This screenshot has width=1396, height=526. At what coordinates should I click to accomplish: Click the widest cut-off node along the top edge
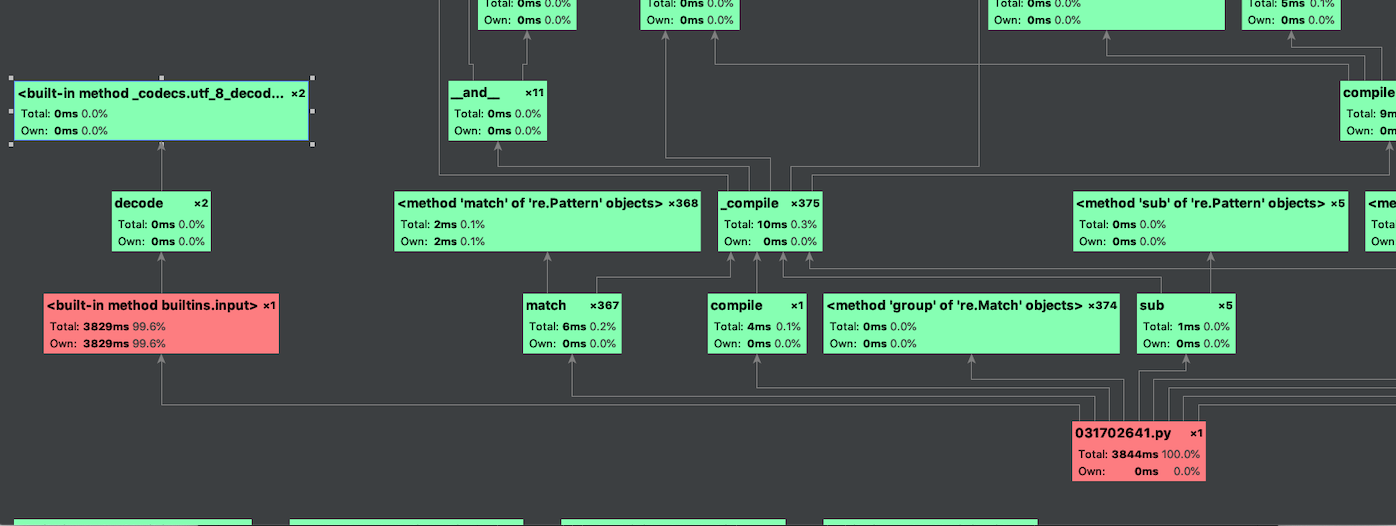[x=1106, y=14]
